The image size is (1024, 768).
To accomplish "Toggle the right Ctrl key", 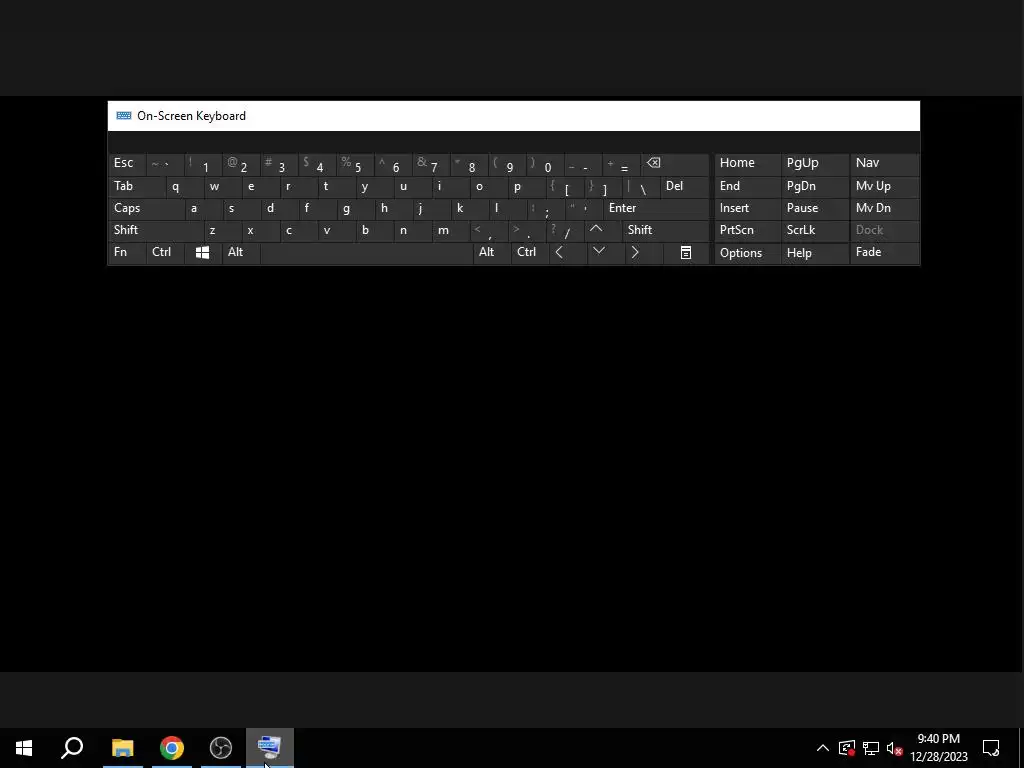I will pyautogui.click(x=530, y=253).
